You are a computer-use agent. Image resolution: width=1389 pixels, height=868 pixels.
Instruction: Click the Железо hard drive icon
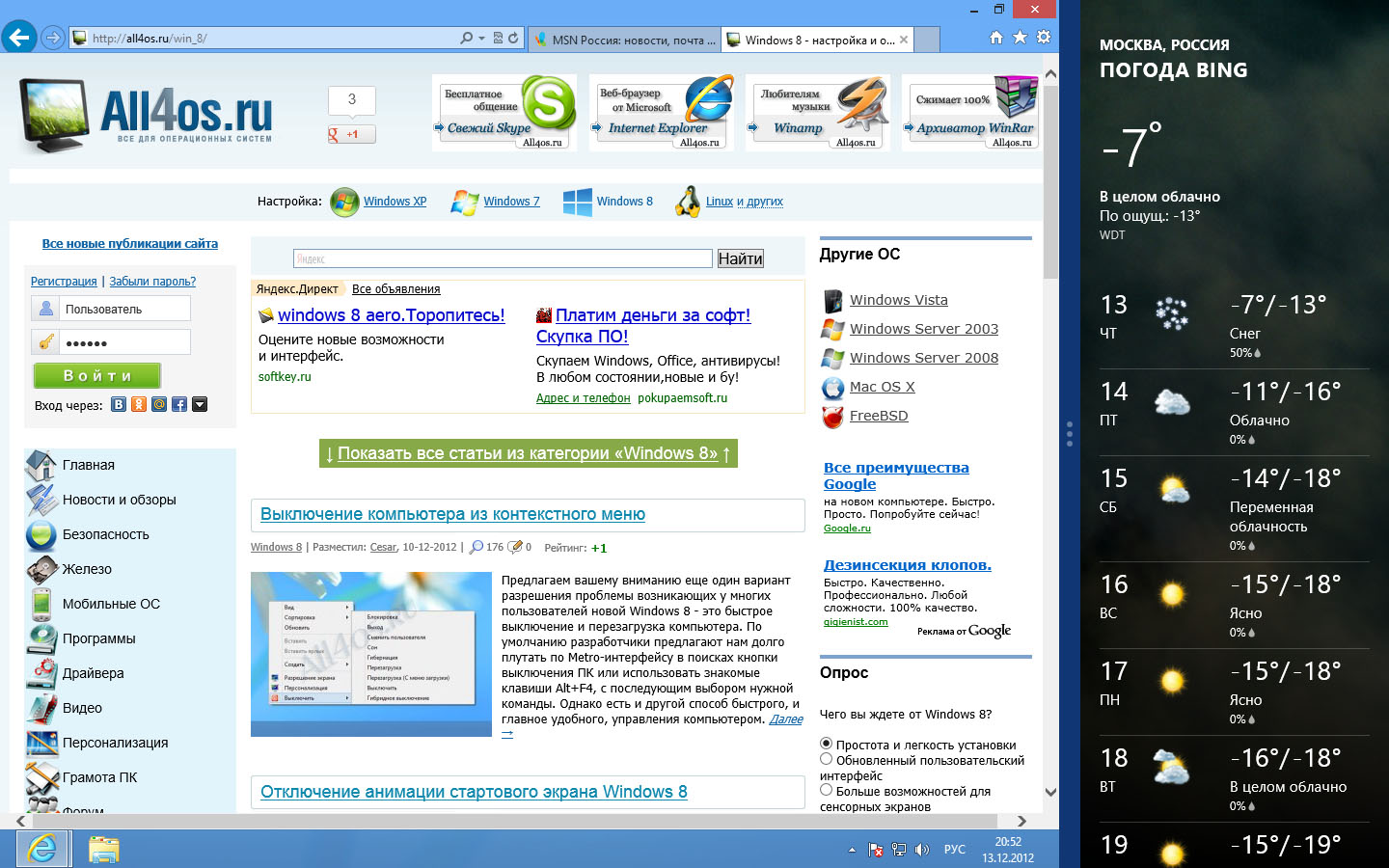pos(41,569)
